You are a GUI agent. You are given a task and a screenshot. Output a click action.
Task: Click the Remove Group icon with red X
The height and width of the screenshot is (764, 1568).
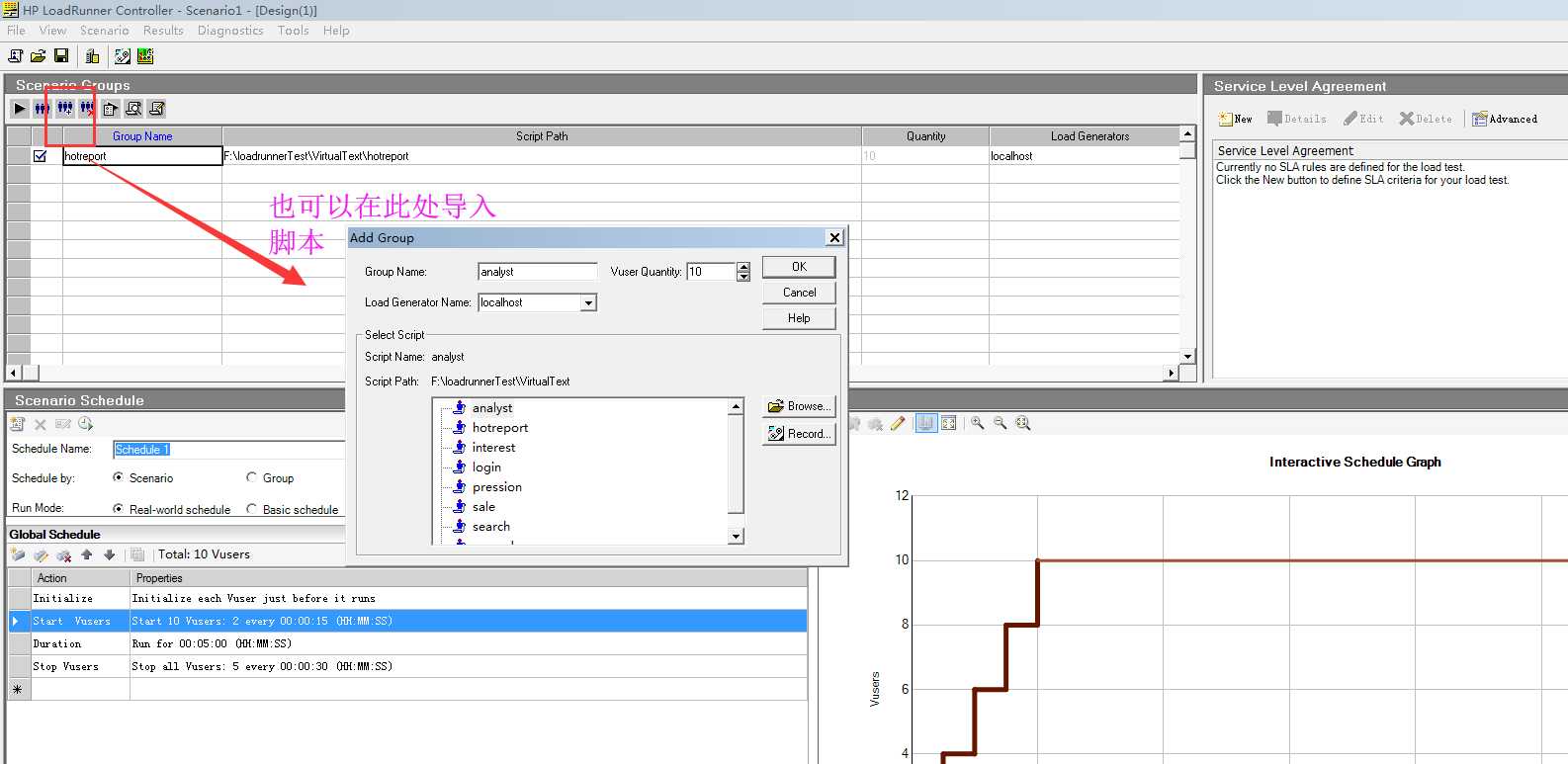coord(88,109)
